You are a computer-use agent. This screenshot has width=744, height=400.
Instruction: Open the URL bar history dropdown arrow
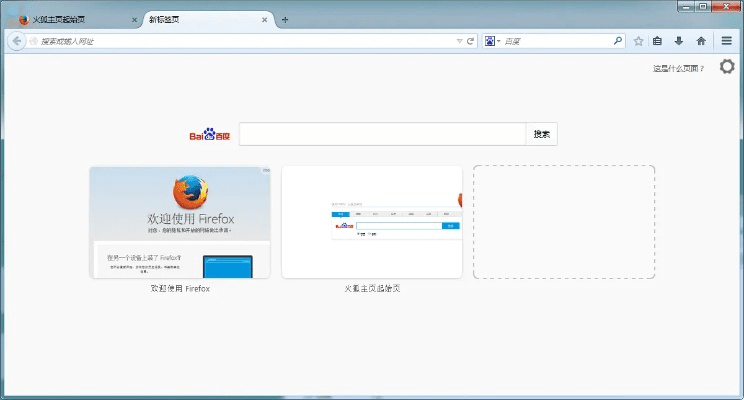(x=459, y=41)
